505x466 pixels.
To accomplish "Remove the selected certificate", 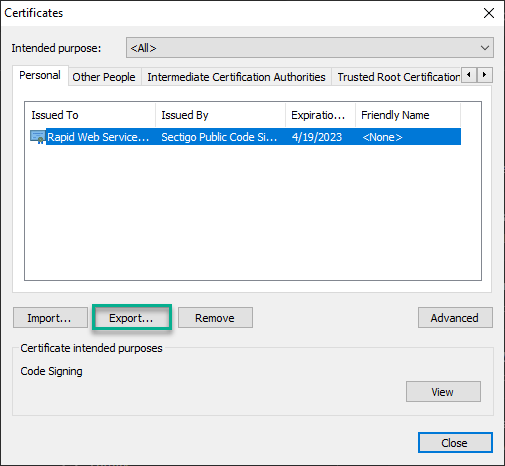I will (215, 318).
